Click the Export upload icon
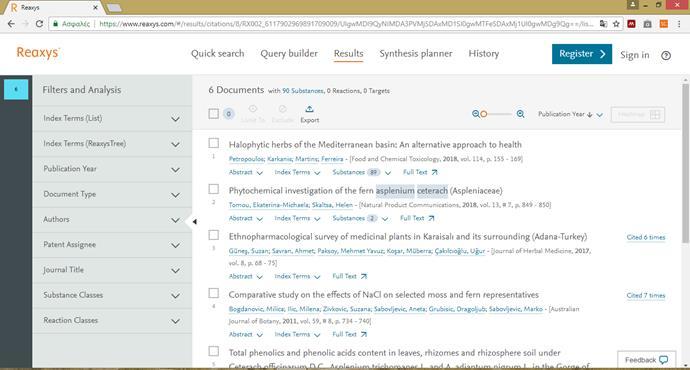The height and width of the screenshot is (370, 690). coord(309,109)
